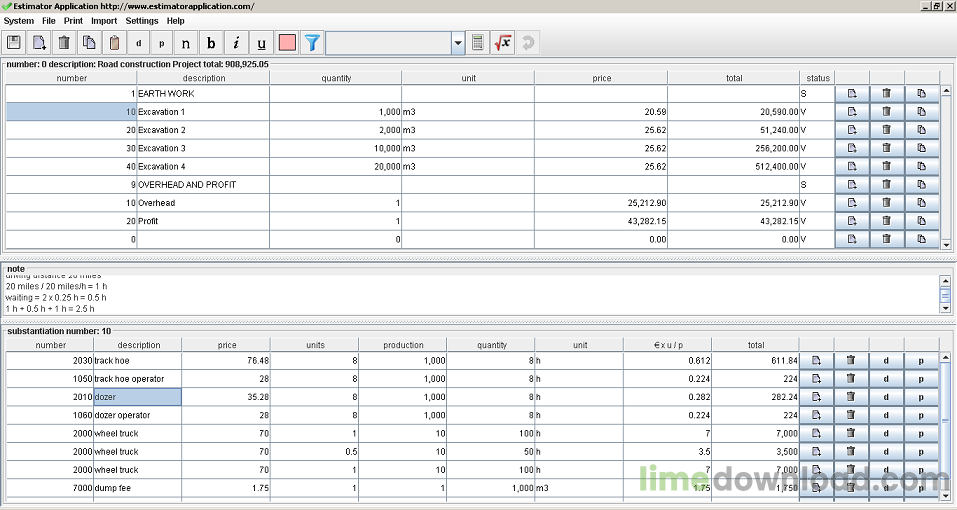Image resolution: width=957 pixels, height=510 pixels.
Task: Click the note panel scrollbar down arrow
Action: (x=945, y=309)
